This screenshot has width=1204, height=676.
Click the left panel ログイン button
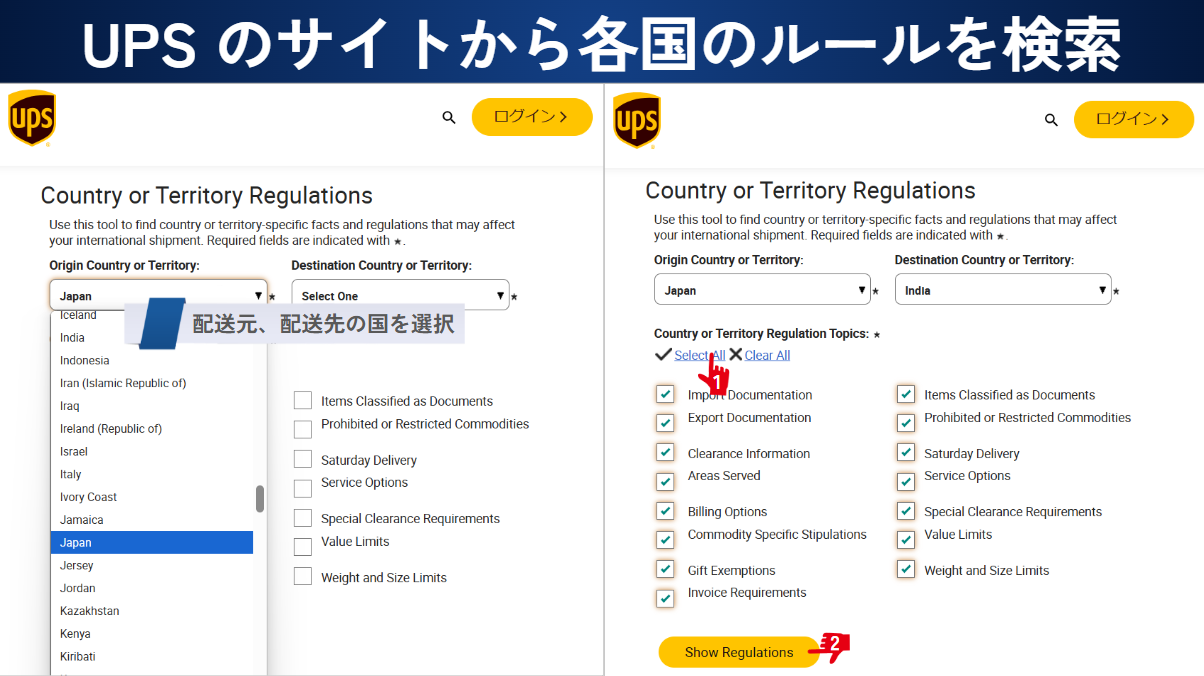pyautogui.click(x=531, y=117)
